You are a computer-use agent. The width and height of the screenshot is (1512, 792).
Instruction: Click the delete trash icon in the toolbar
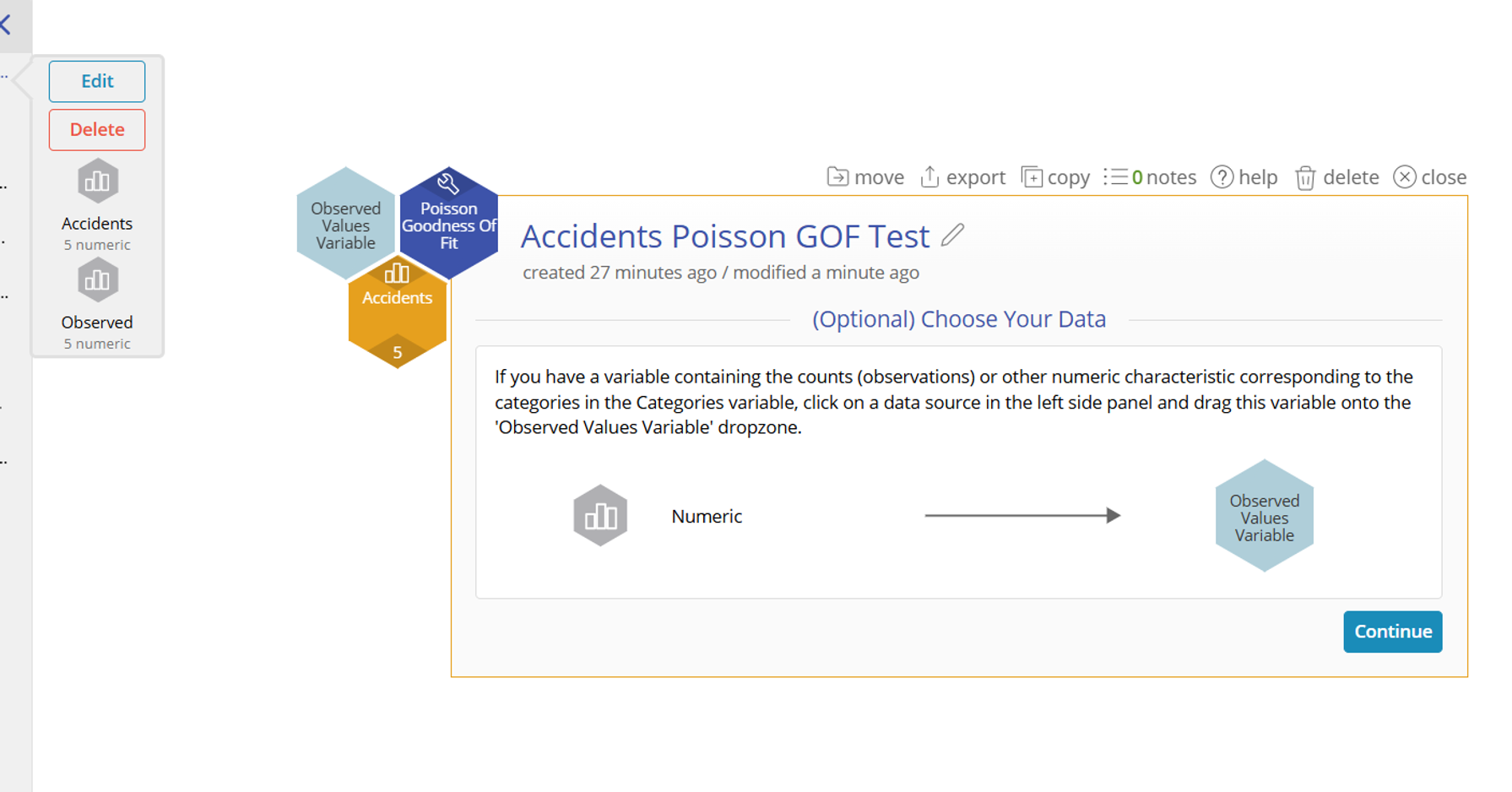[x=1307, y=177]
